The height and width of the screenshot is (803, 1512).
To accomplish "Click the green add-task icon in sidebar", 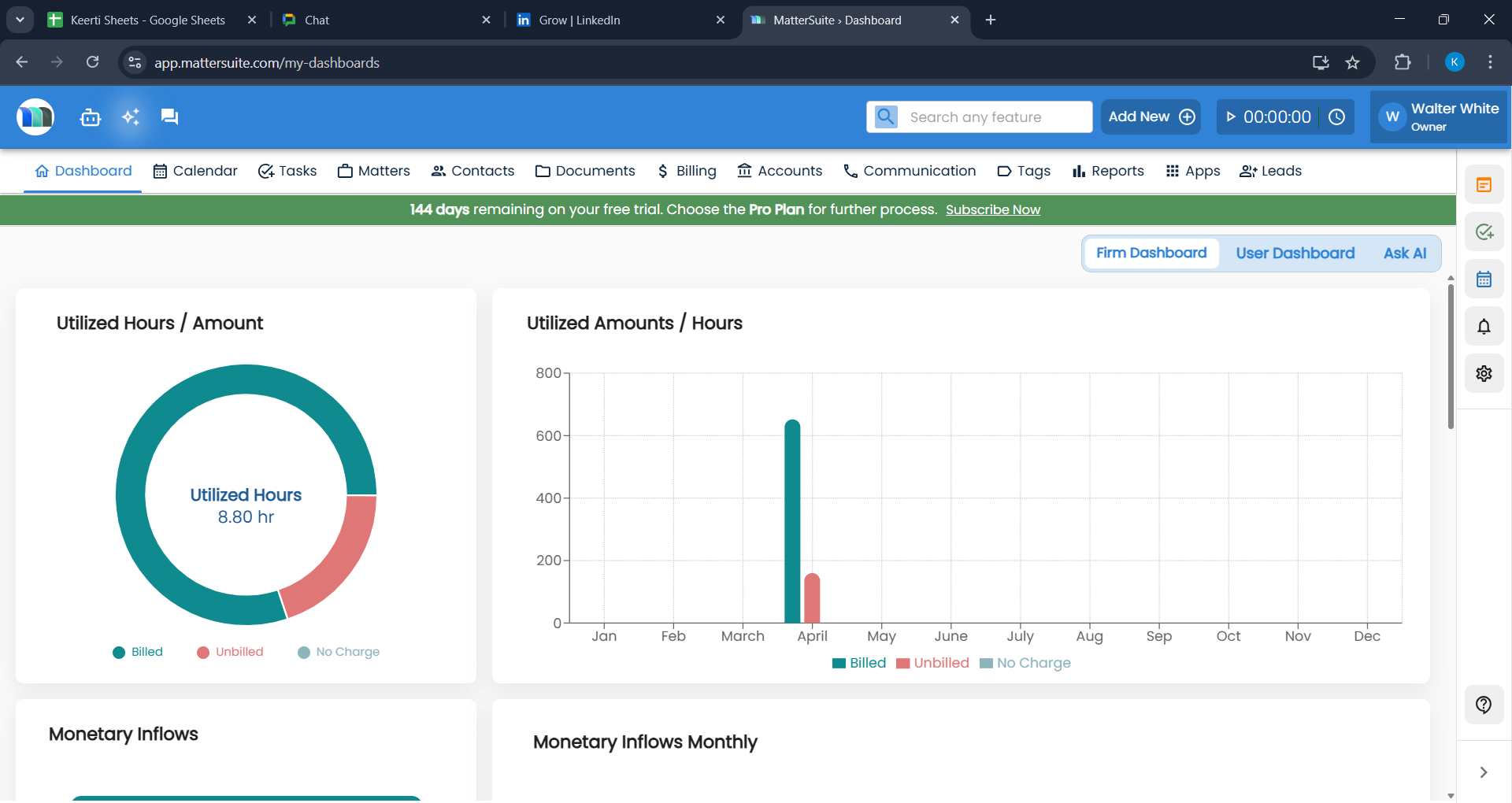I will [x=1484, y=231].
